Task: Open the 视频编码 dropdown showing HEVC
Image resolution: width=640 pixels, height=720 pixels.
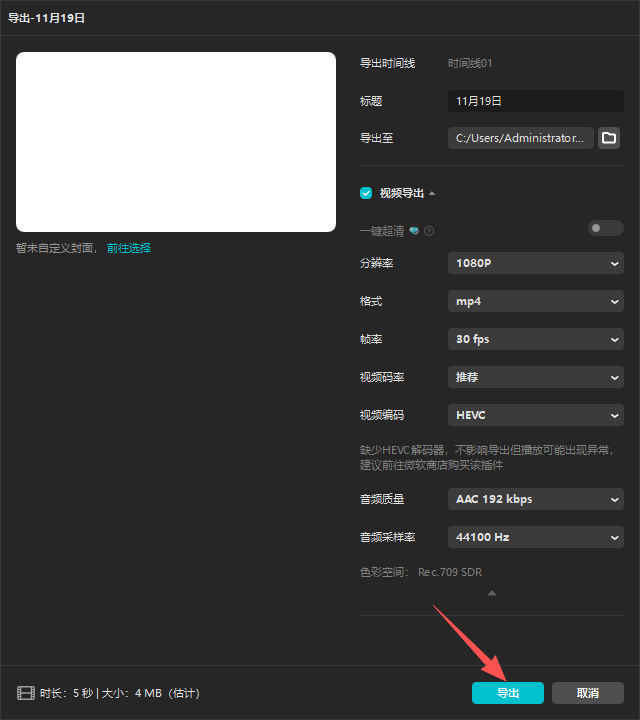Action: tap(535, 415)
